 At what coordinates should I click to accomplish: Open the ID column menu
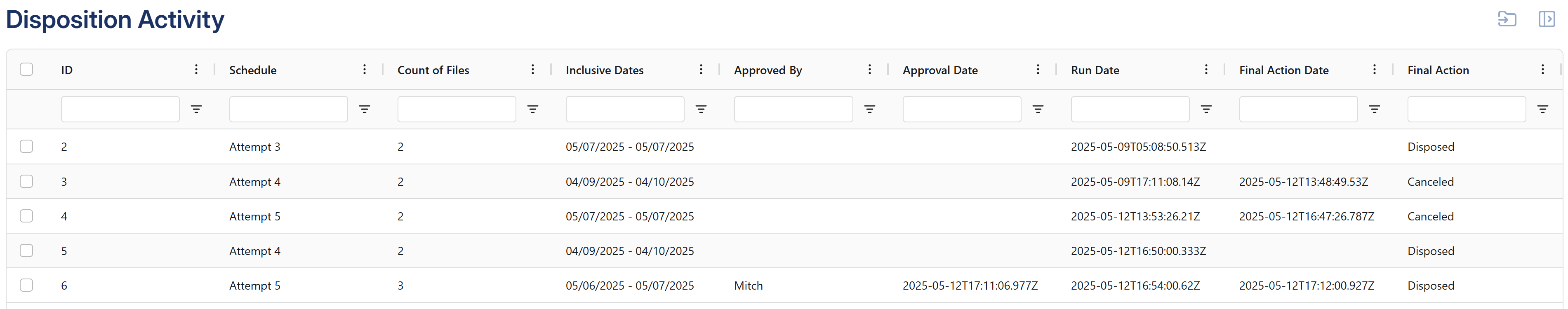point(196,69)
